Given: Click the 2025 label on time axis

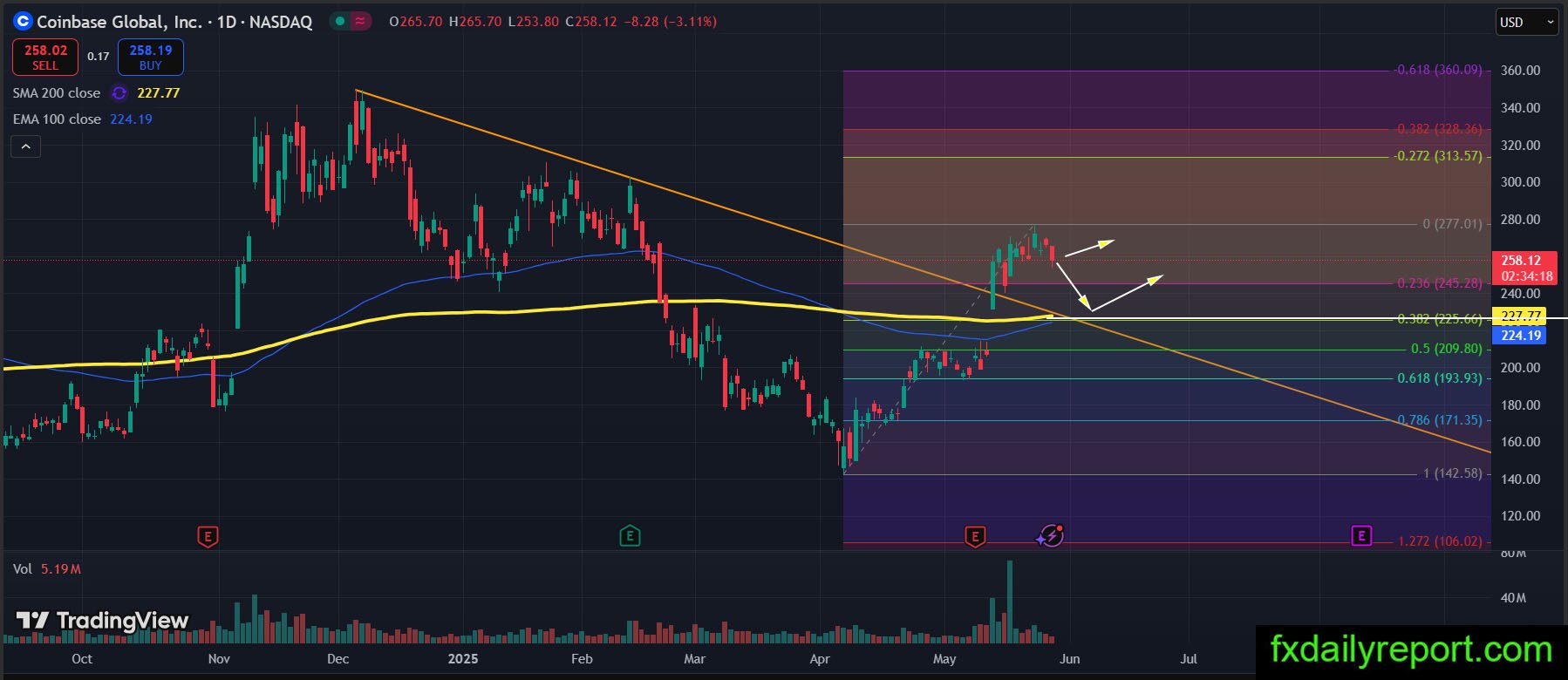Looking at the screenshot, I should click(463, 659).
